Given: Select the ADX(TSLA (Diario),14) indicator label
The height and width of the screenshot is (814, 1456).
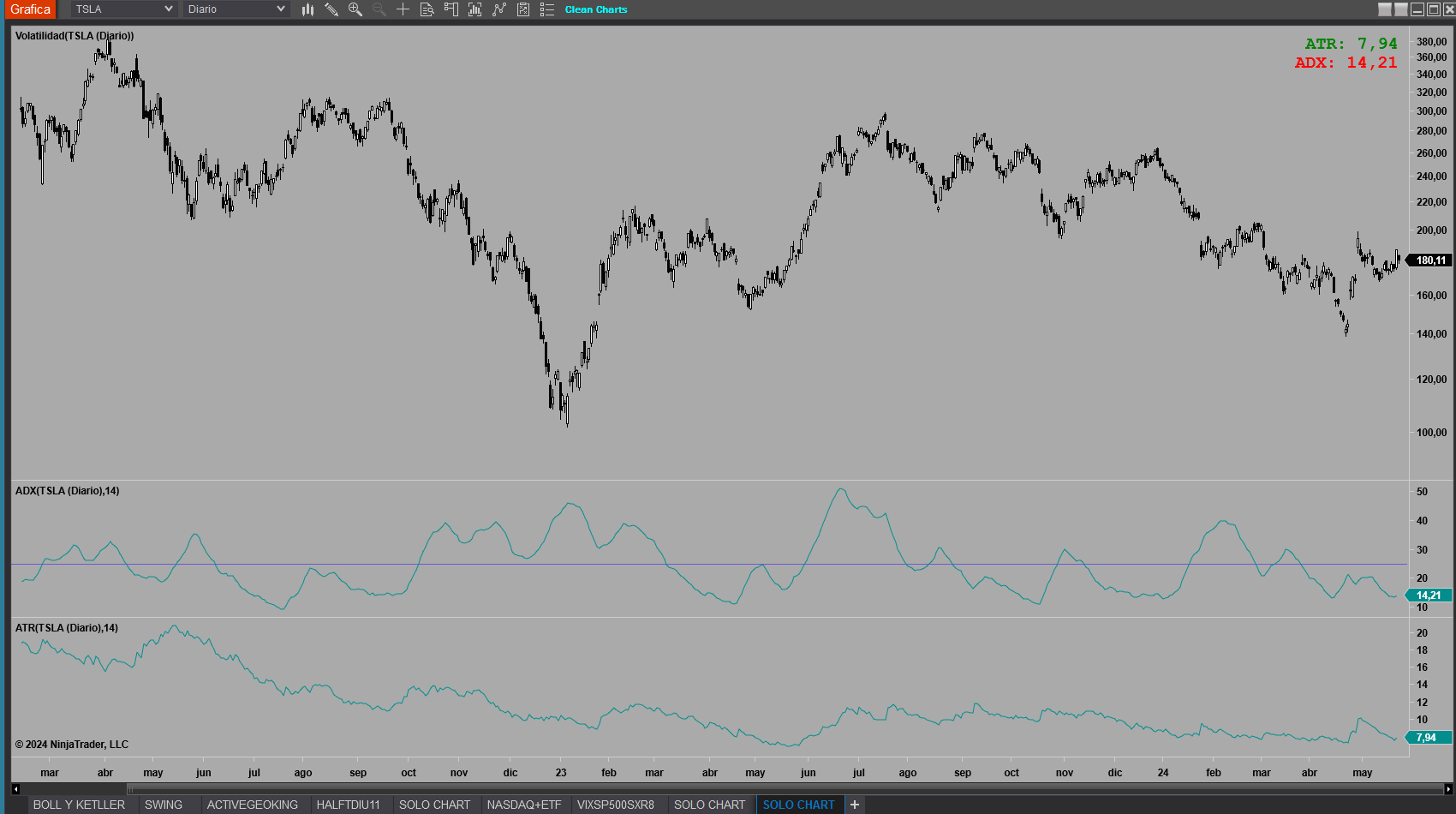Looking at the screenshot, I should pos(68,491).
